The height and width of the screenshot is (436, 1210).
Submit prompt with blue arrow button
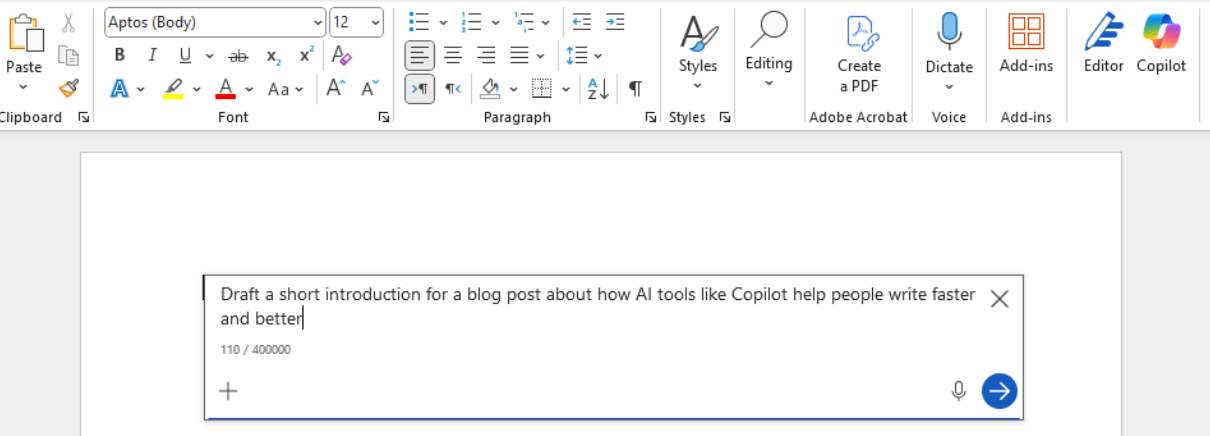[1000, 391]
